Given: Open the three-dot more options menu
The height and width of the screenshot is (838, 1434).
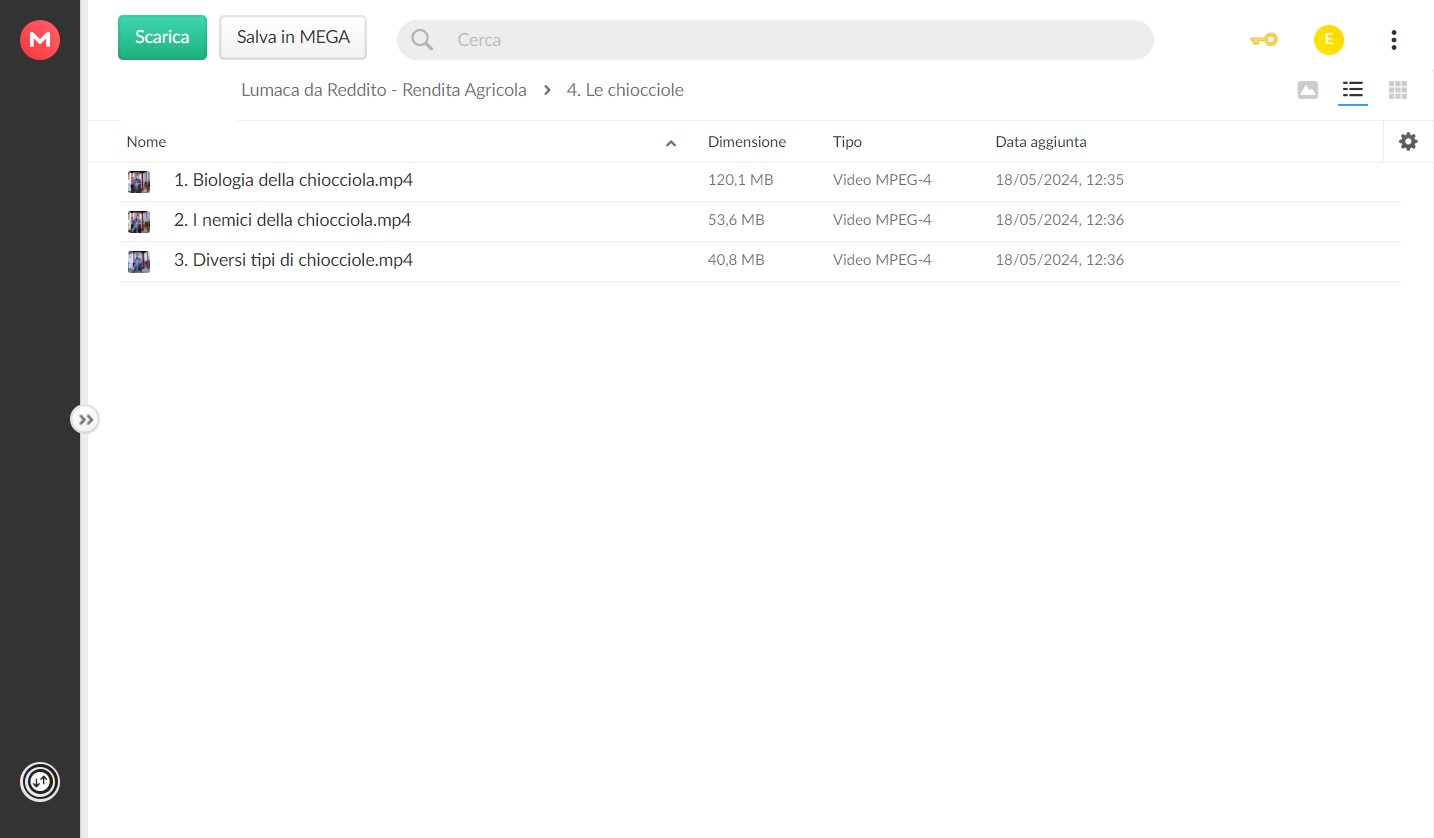Looking at the screenshot, I should (1393, 40).
